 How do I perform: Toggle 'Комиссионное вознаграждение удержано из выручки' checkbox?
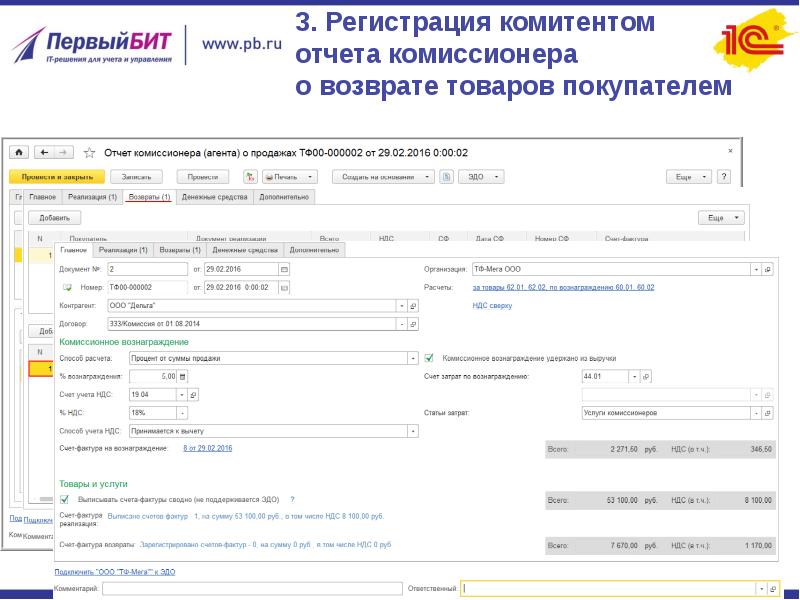pos(429,357)
